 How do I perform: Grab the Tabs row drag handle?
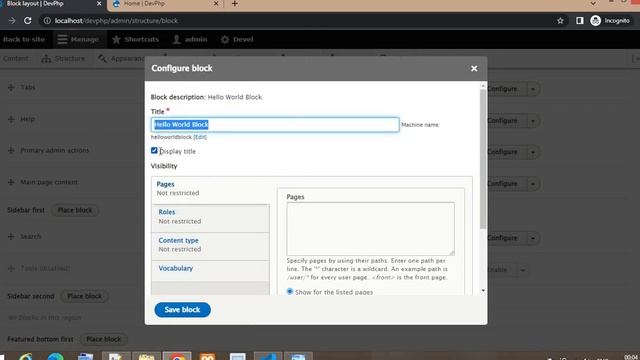pyautogui.click(x=11, y=87)
